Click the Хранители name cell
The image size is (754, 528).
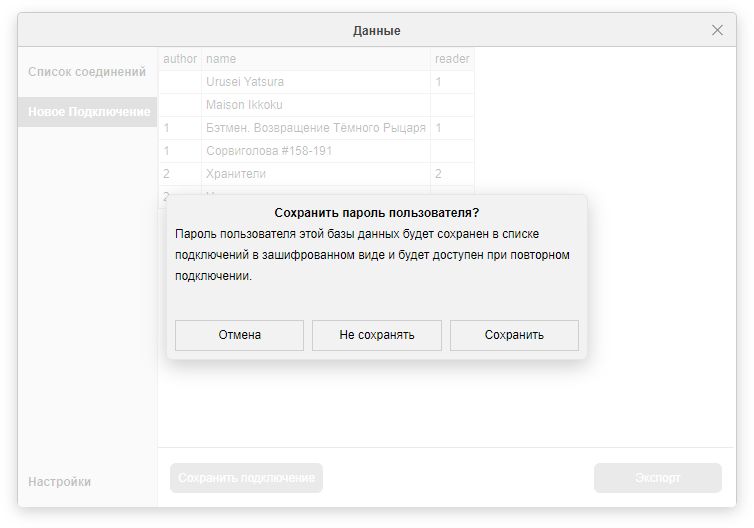pyautogui.click(x=236, y=174)
